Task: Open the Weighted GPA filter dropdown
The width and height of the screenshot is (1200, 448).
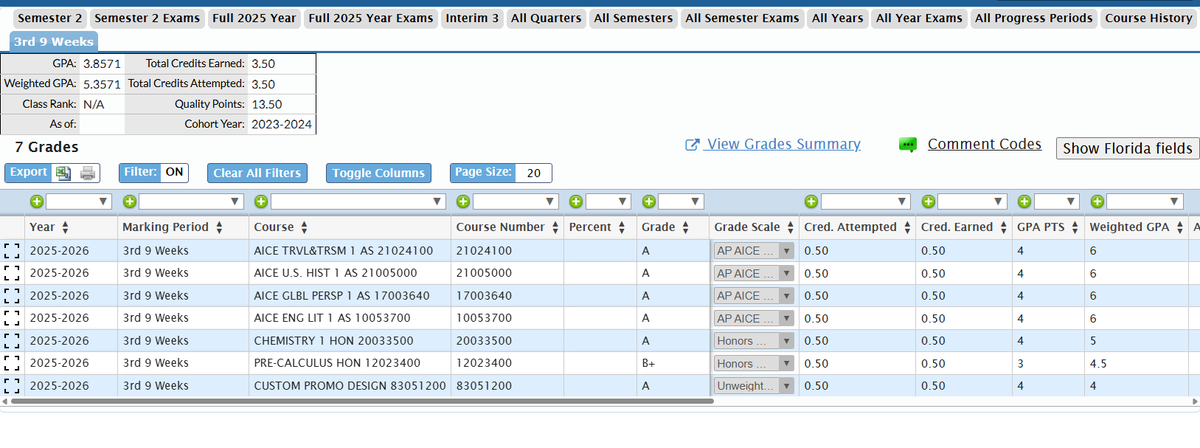Action: 1145,201
